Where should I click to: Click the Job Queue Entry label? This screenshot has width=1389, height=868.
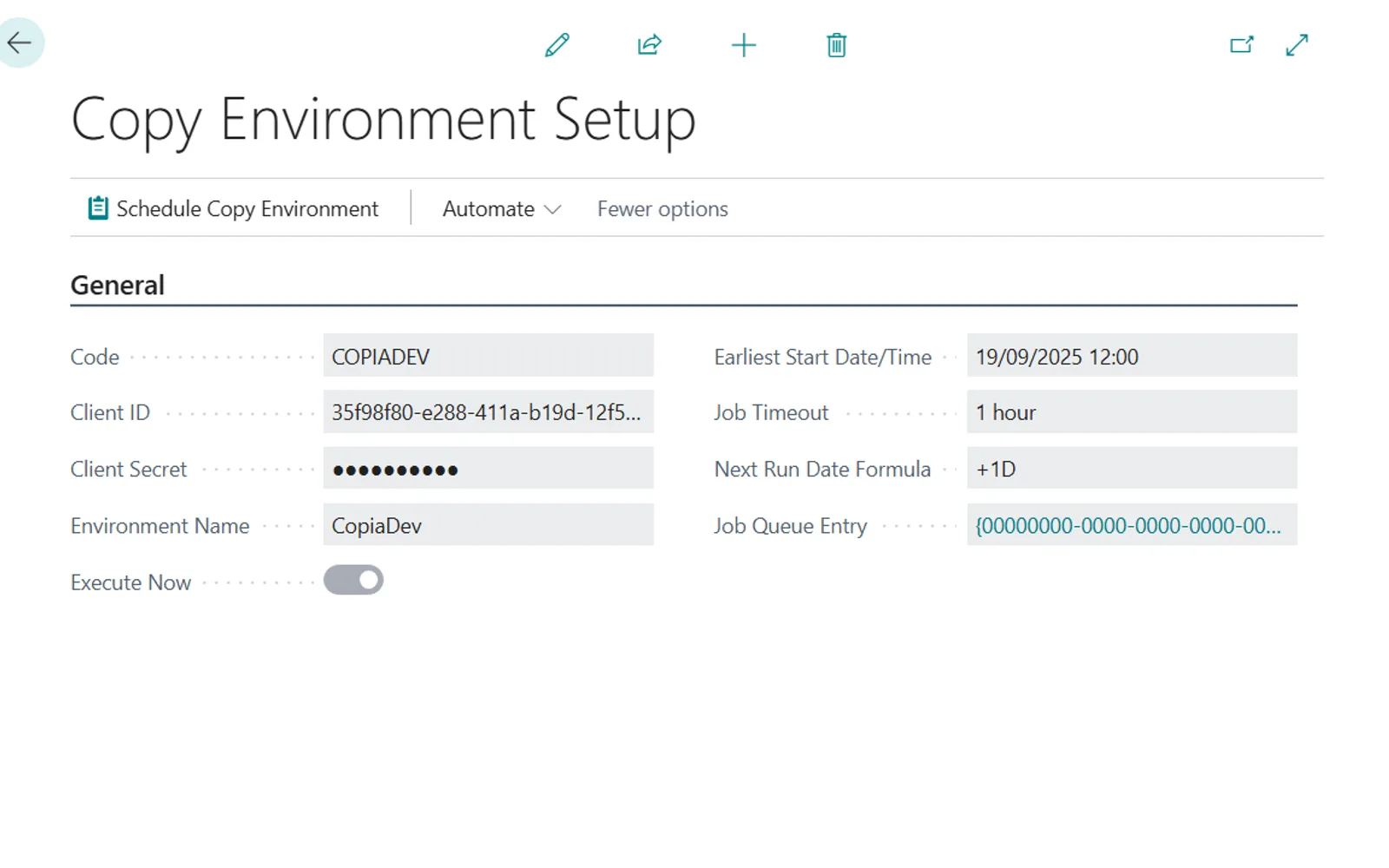pos(790,526)
